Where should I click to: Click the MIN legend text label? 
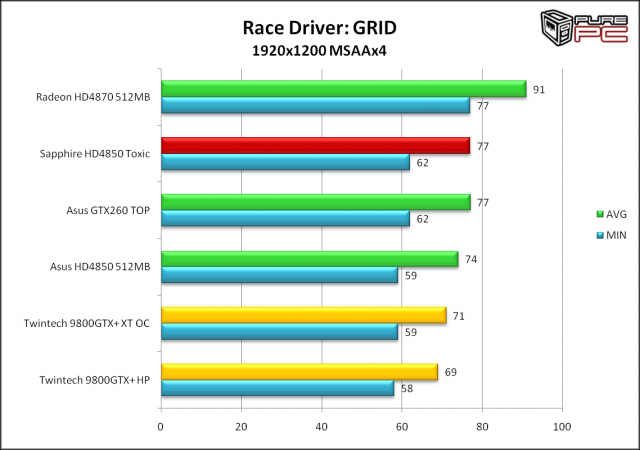(x=620, y=234)
